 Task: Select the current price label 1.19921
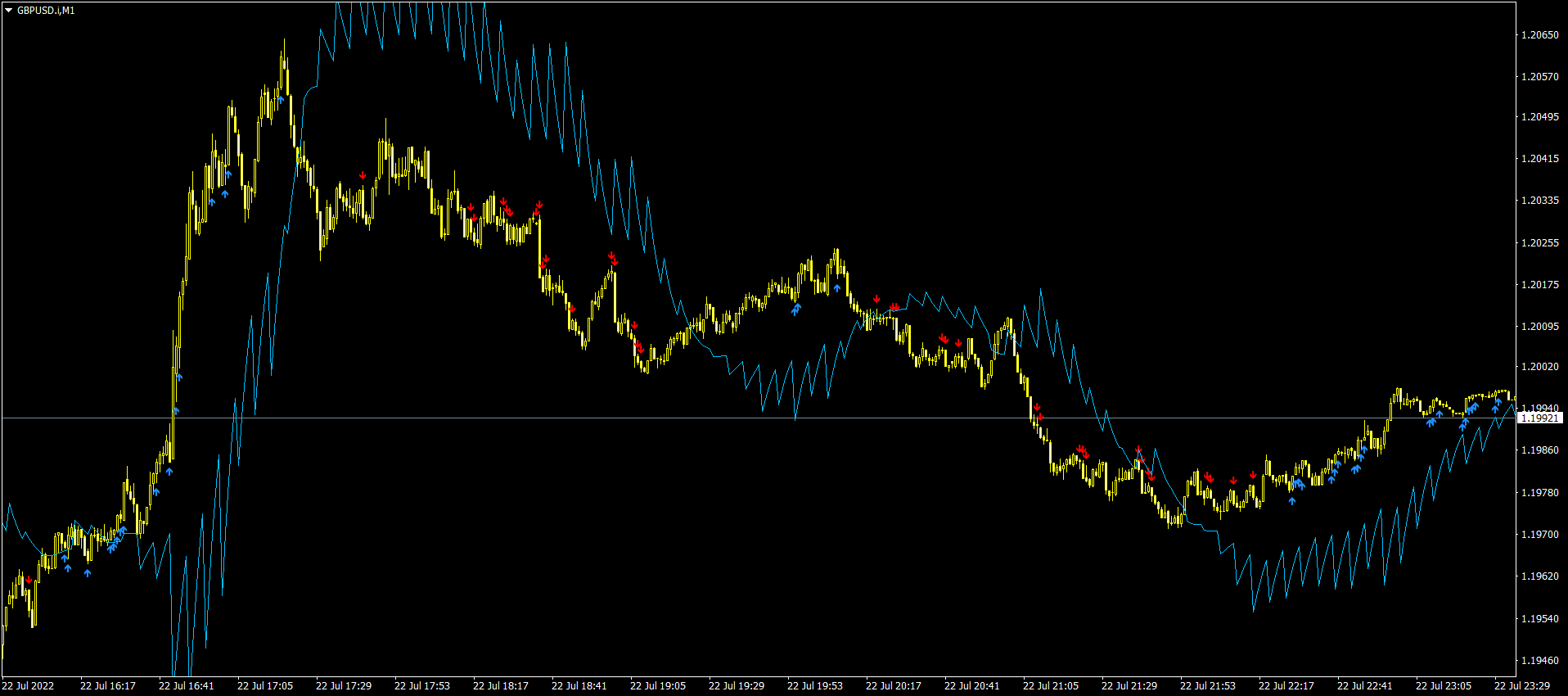click(x=1540, y=418)
